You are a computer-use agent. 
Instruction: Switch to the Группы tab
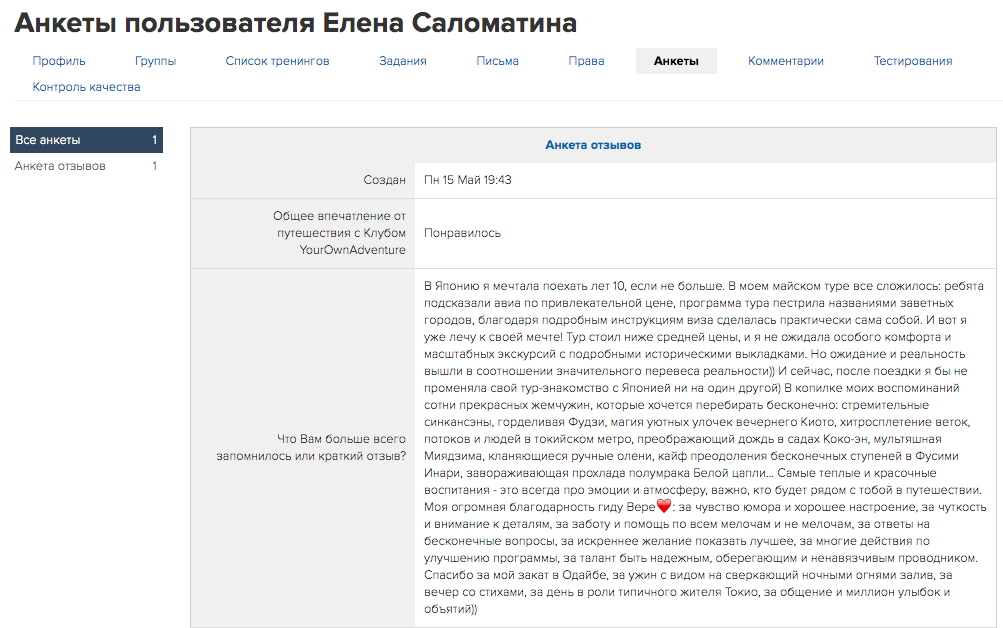(155, 61)
